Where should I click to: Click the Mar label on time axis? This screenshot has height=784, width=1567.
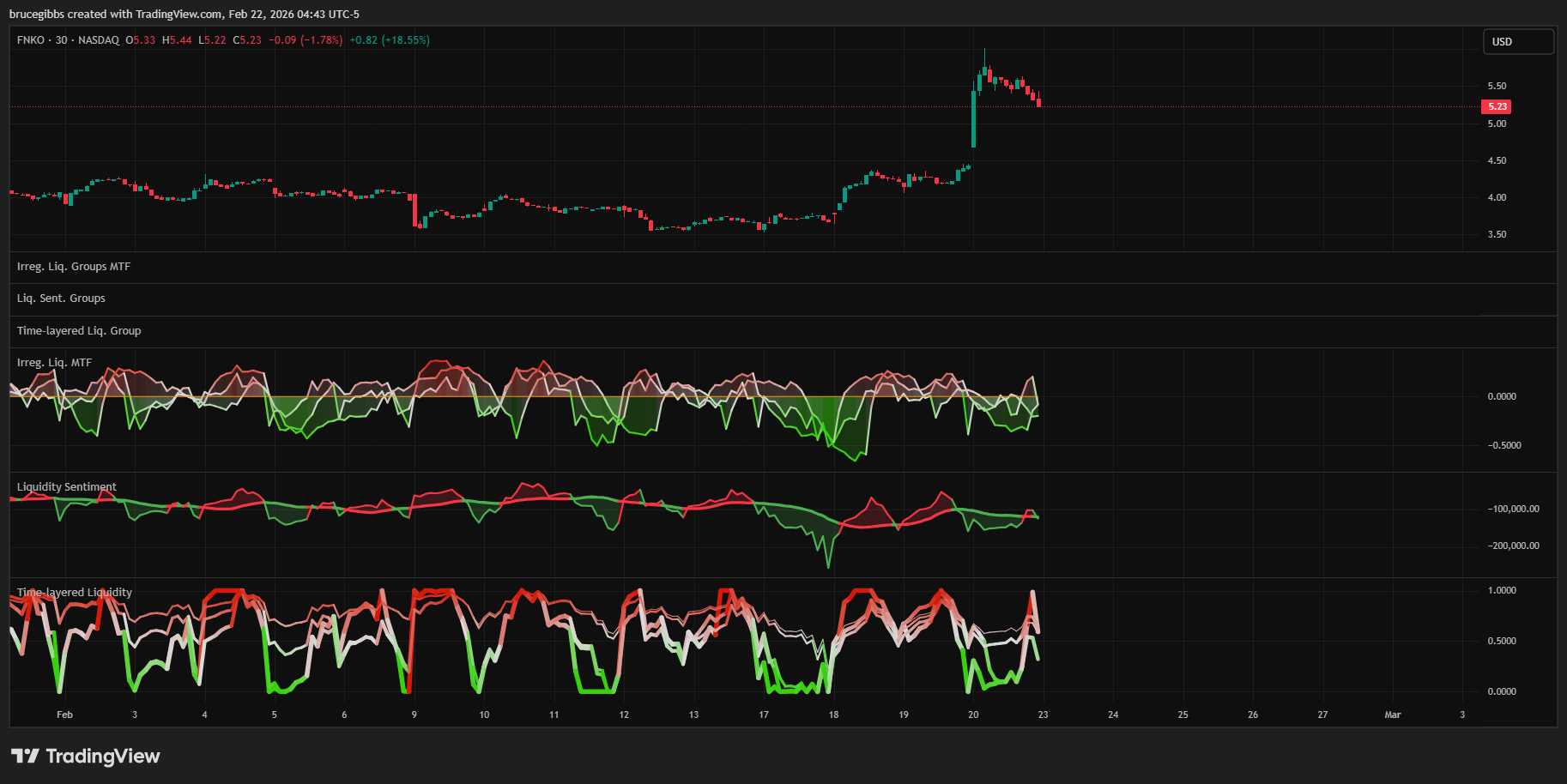coord(1392,715)
